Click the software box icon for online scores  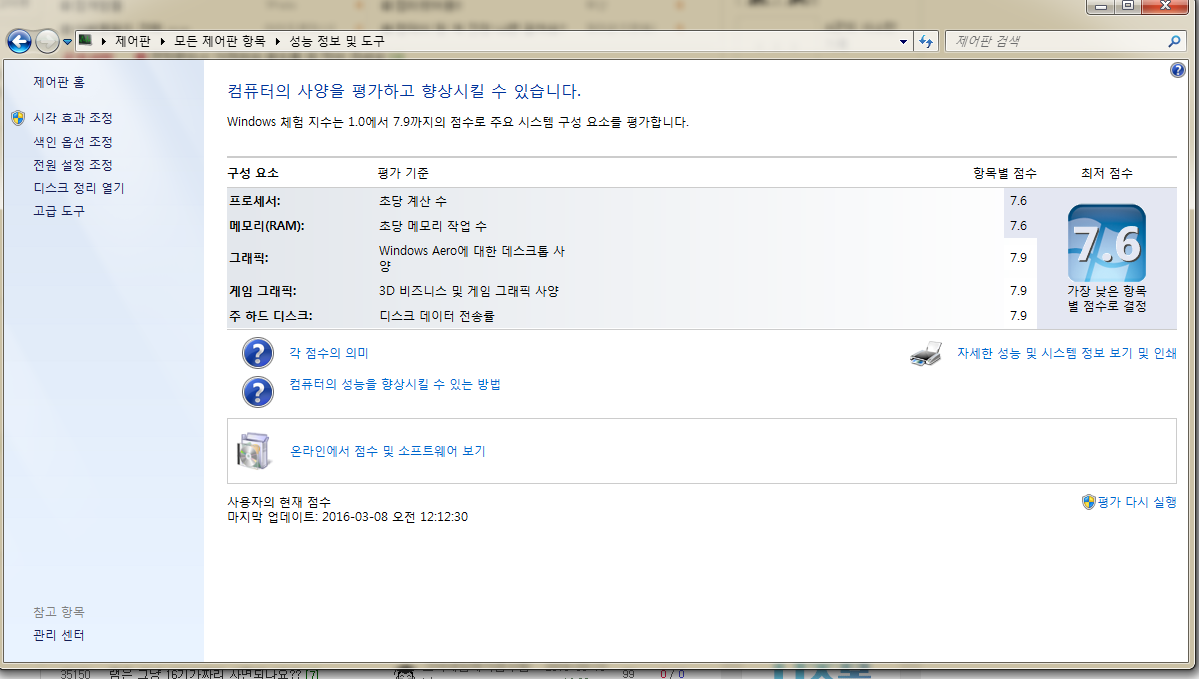tap(253, 451)
